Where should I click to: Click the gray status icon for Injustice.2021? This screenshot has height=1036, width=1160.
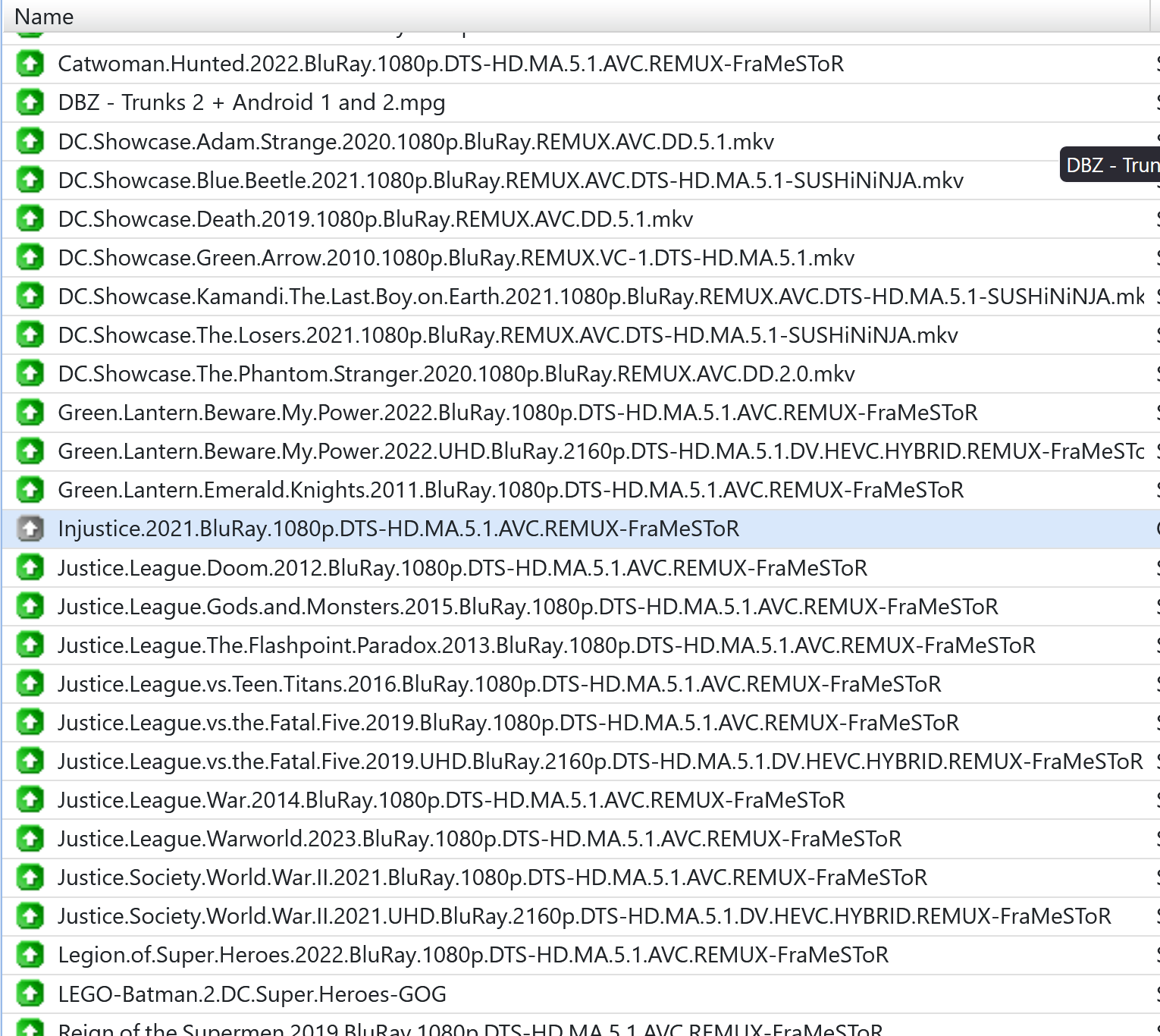click(30, 529)
